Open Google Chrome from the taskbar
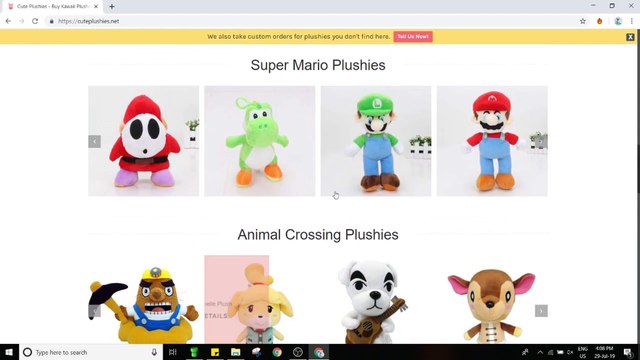The image size is (640, 360). click(277, 352)
